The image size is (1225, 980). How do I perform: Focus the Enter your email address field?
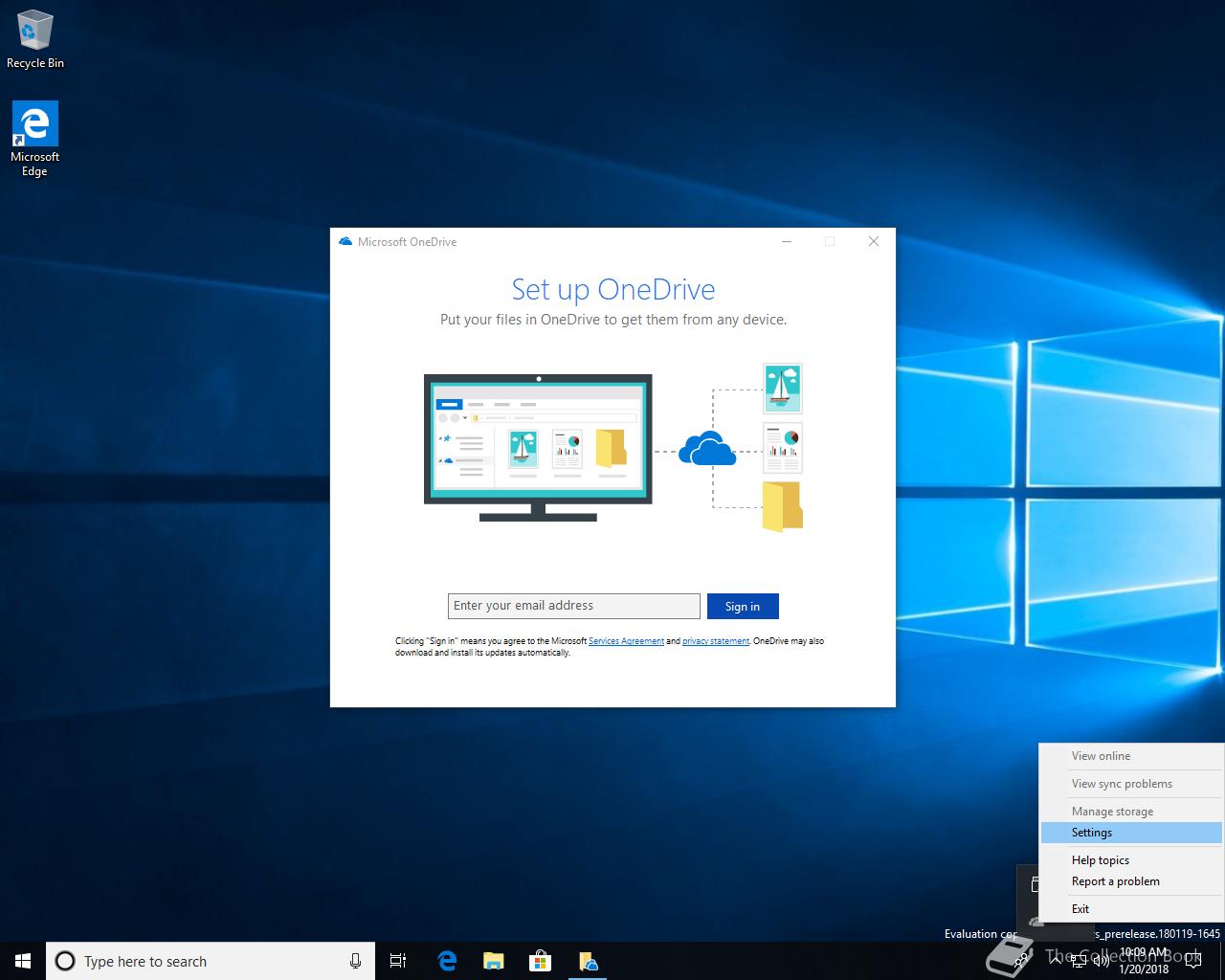click(x=574, y=606)
